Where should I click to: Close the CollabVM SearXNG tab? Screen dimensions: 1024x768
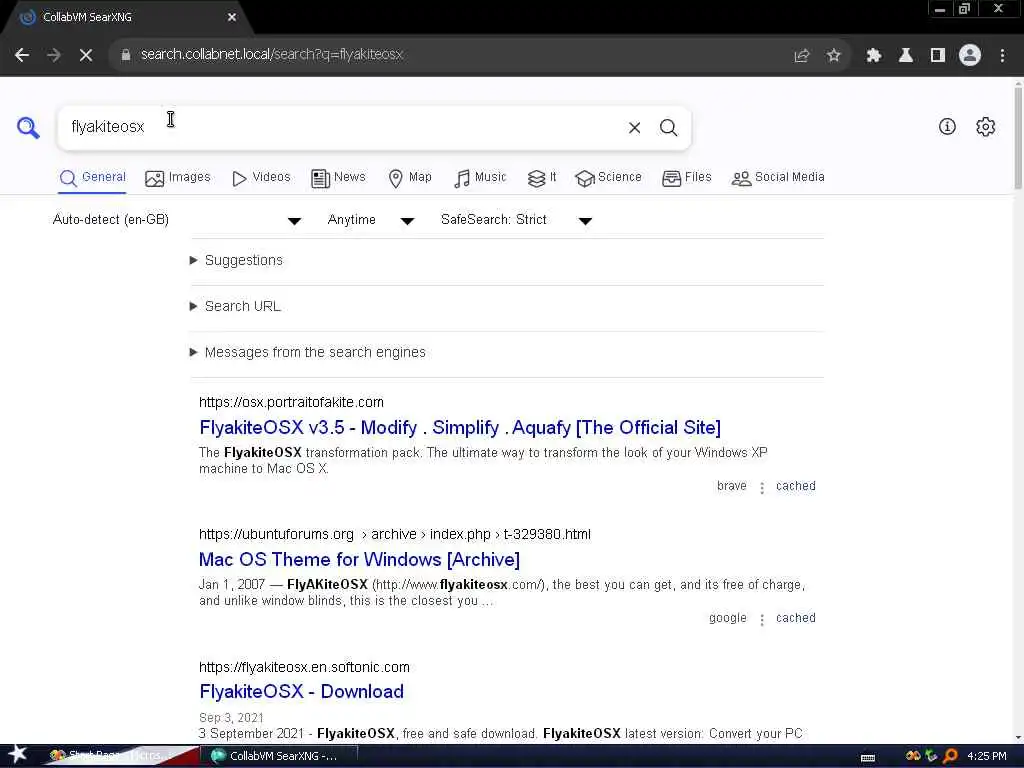pyautogui.click(x=232, y=18)
